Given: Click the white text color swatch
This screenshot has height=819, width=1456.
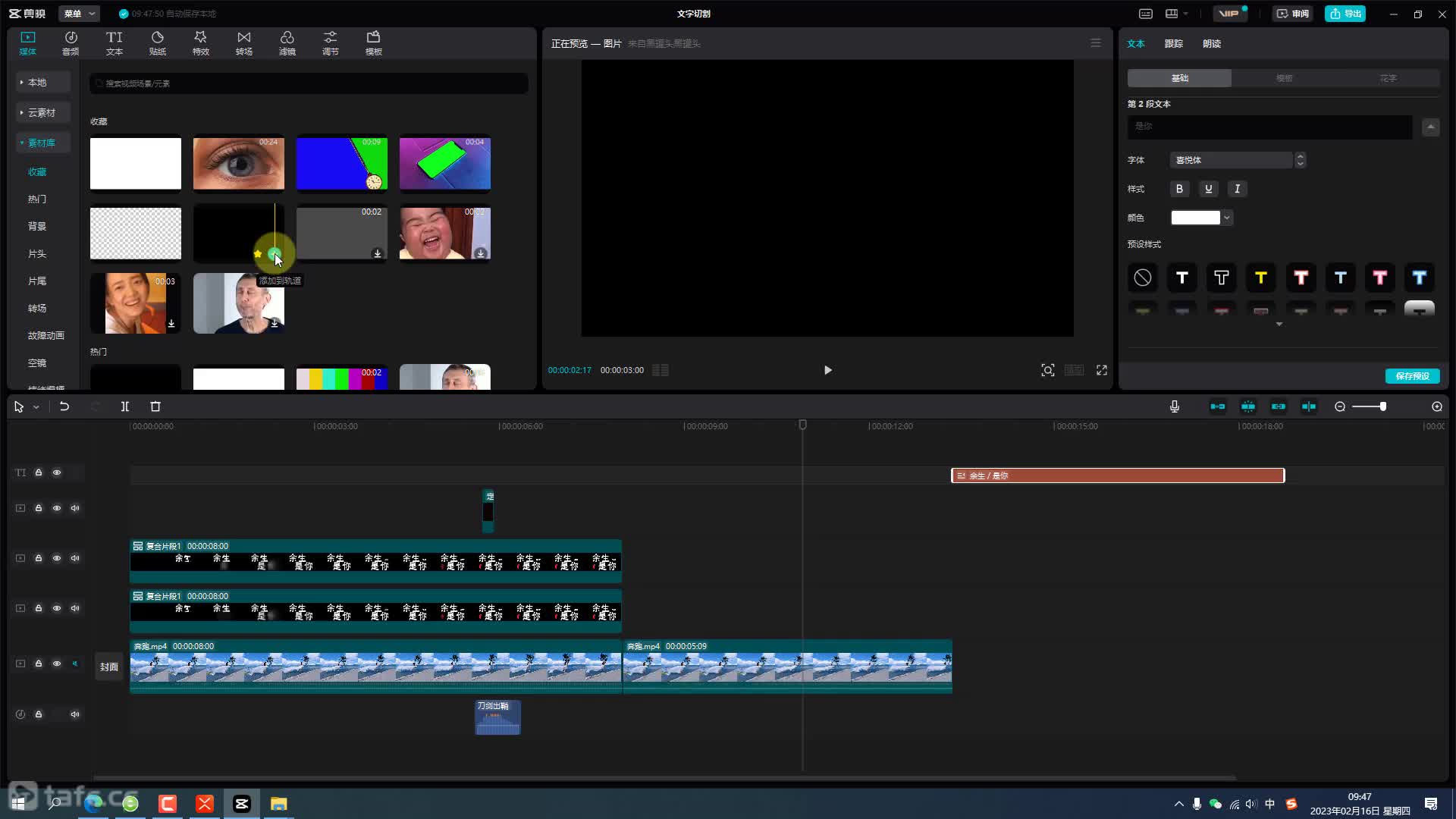Looking at the screenshot, I should point(1195,218).
